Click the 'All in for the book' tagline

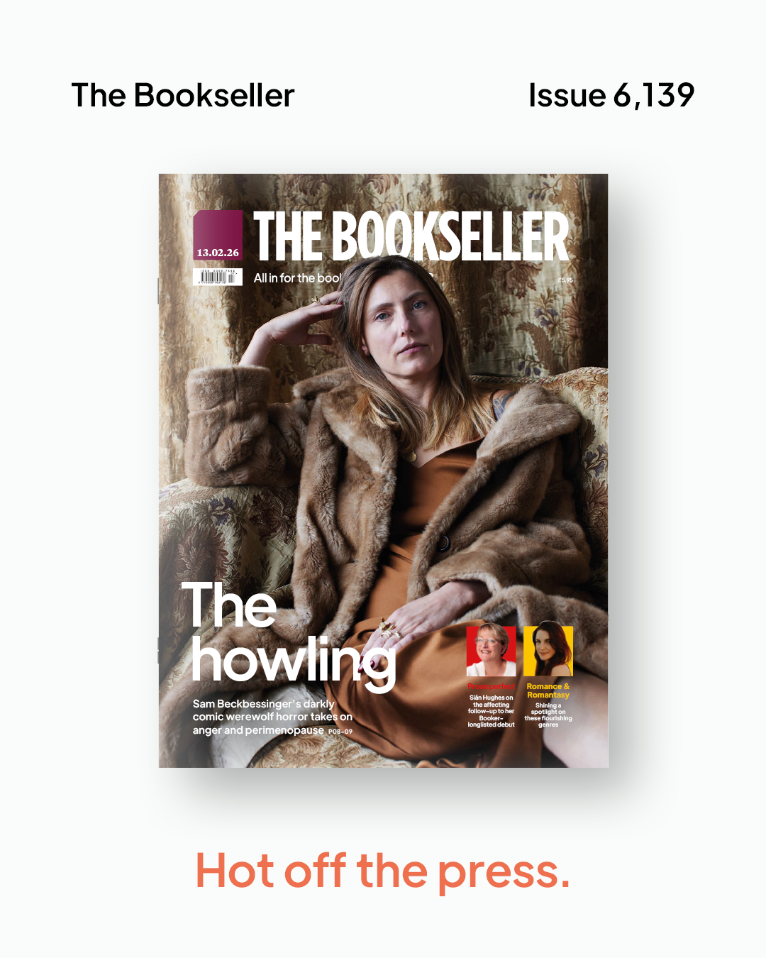pos(297,278)
